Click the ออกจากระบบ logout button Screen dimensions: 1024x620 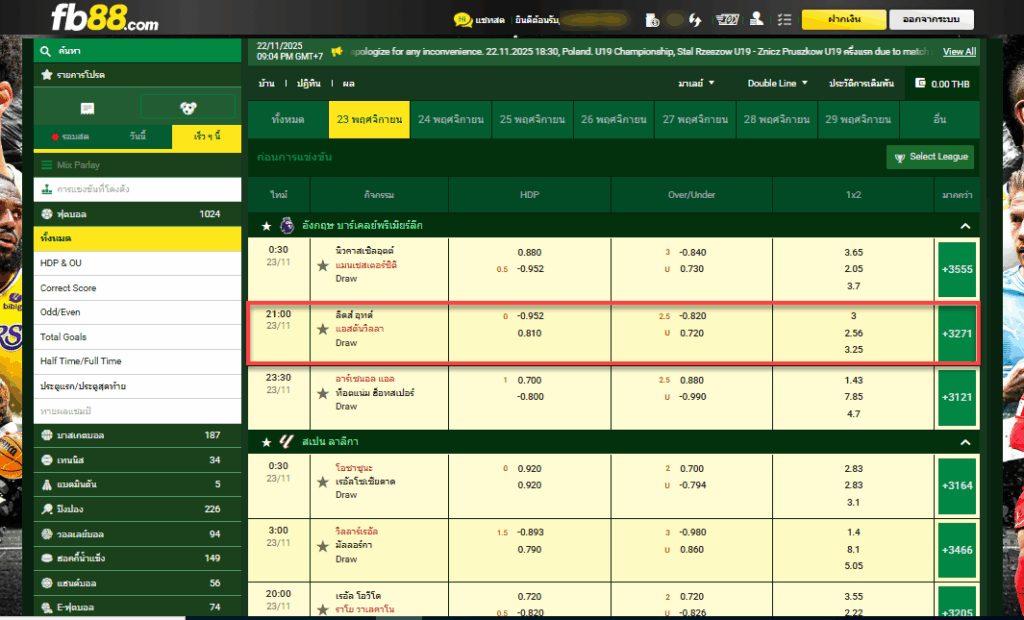[x=931, y=20]
